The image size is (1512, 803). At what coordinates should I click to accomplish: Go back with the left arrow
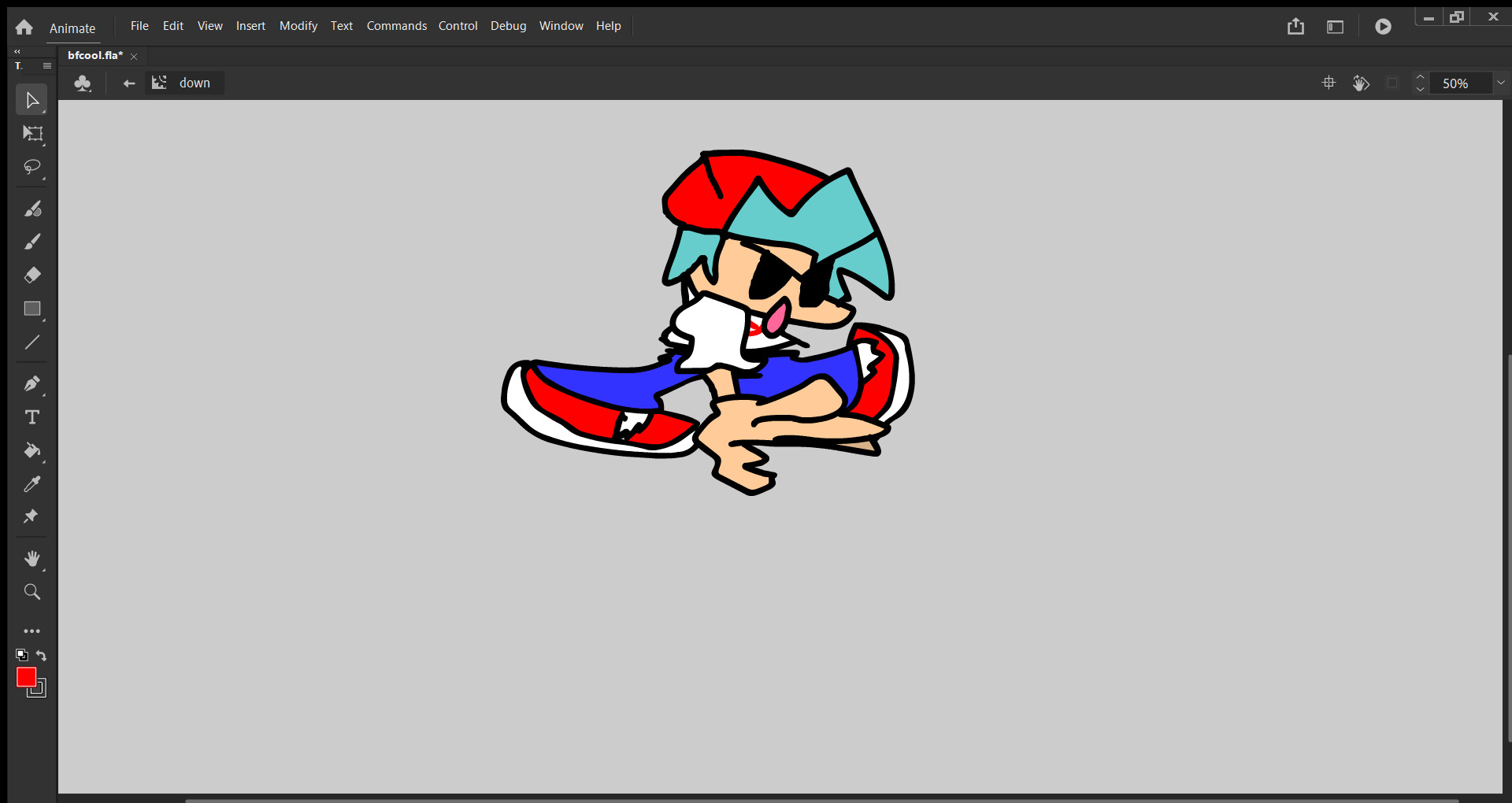(x=129, y=83)
